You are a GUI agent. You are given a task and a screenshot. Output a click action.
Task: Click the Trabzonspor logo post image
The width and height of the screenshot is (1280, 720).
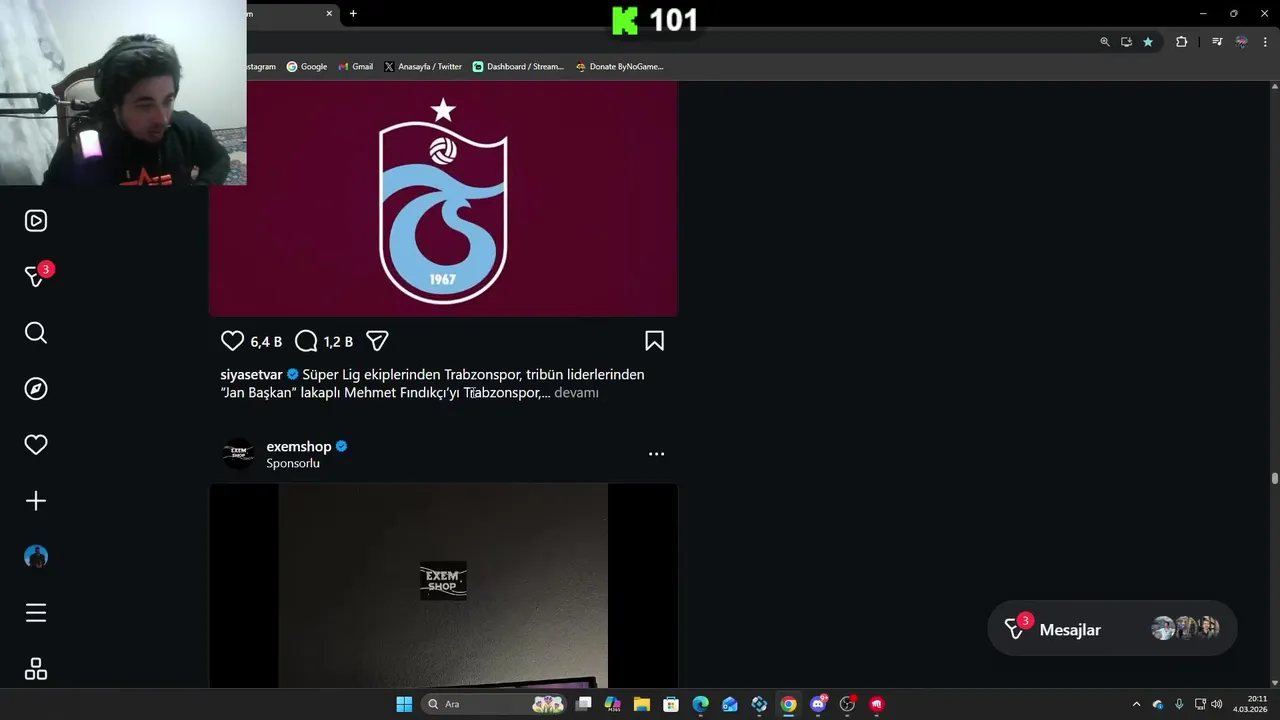443,199
